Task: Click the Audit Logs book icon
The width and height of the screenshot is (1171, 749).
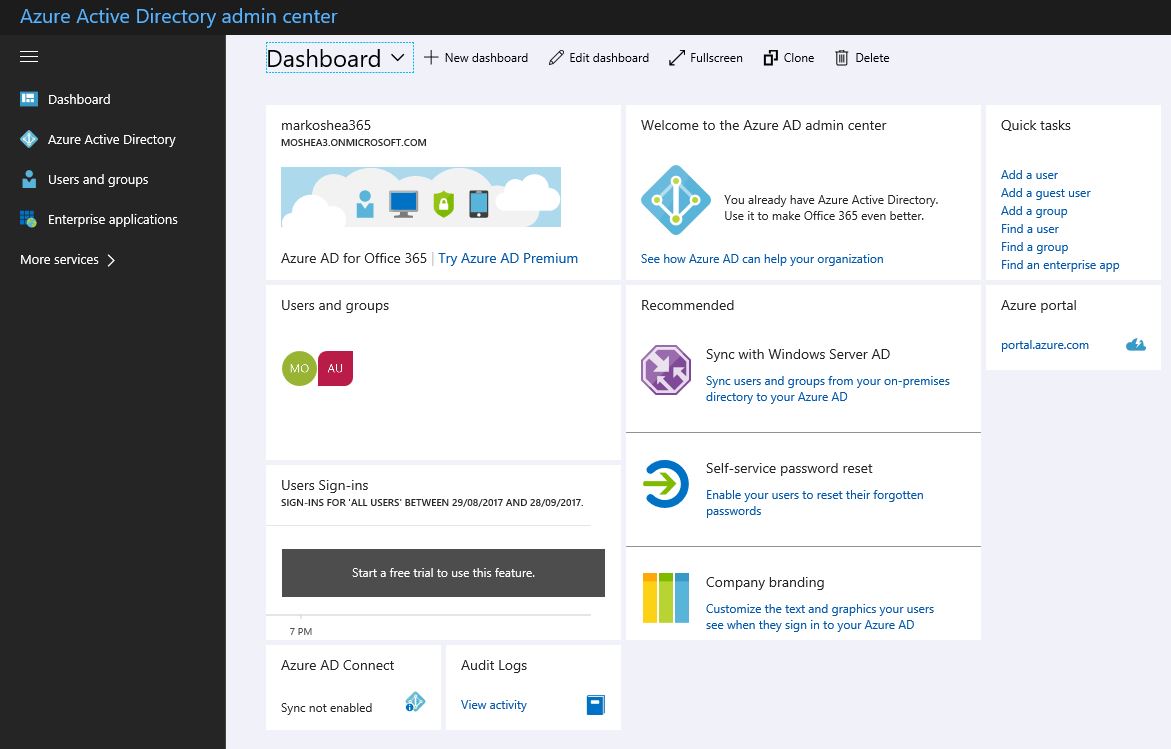Action: [596, 705]
